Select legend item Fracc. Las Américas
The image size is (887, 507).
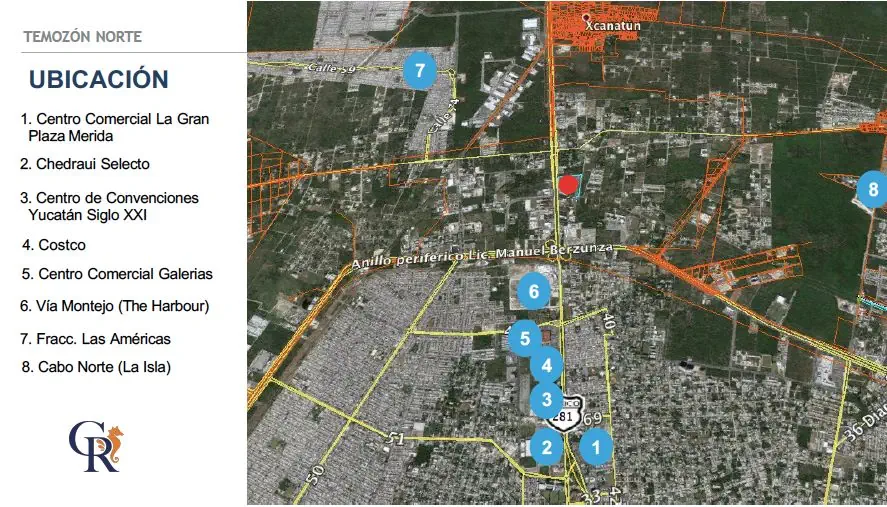tap(96, 339)
